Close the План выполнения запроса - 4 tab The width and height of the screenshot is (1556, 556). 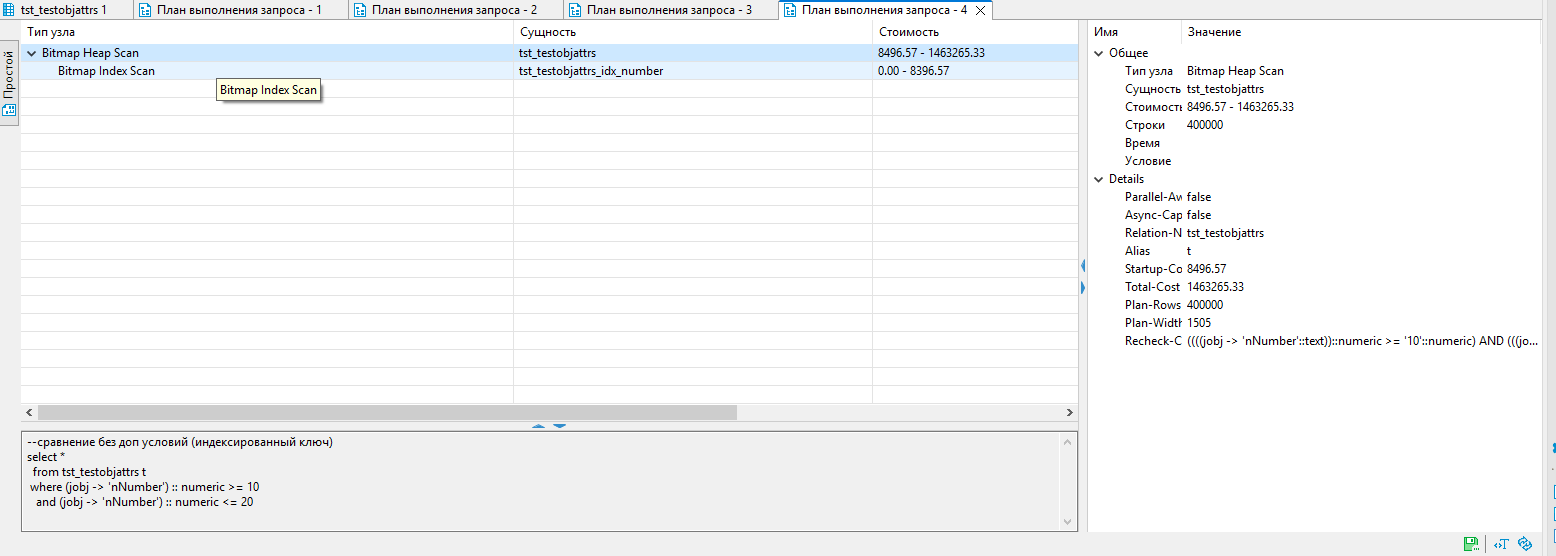[980, 10]
